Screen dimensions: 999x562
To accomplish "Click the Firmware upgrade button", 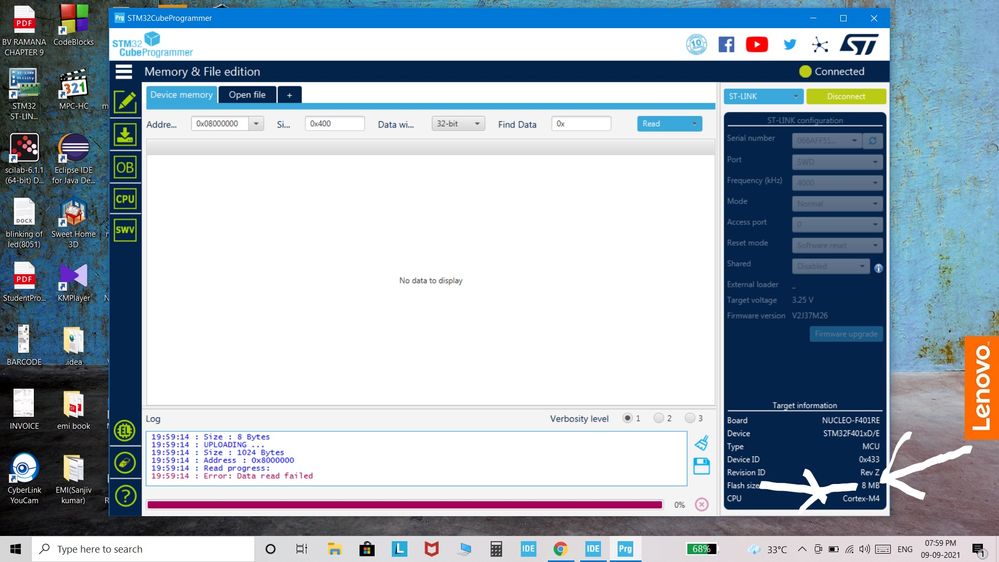I will click(846, 334).
